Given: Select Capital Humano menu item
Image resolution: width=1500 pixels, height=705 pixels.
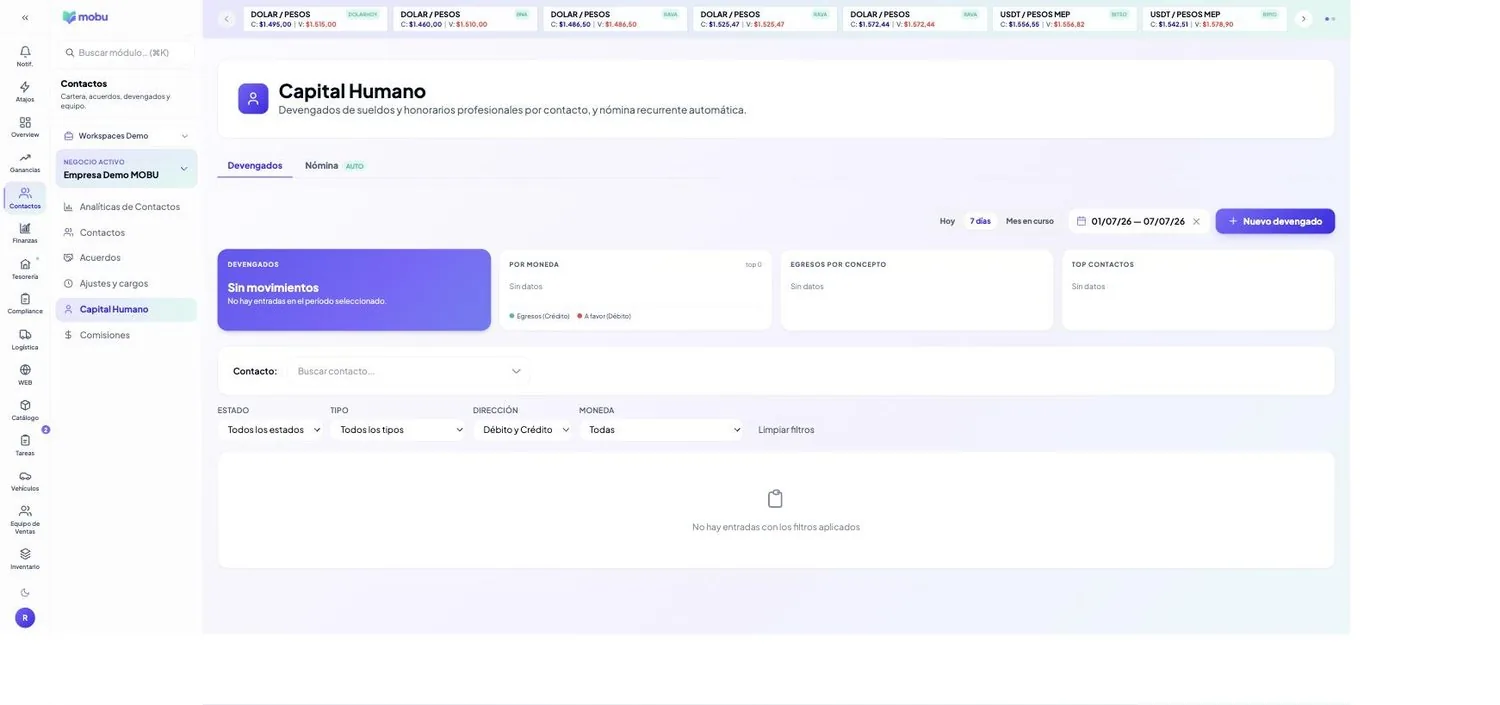Looking at the screenshot, I should 126,309.
